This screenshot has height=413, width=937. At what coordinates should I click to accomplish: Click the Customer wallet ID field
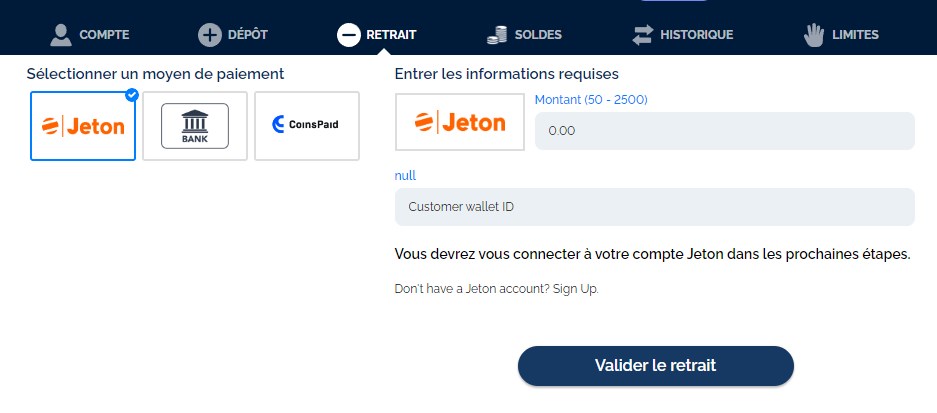click(x=654, y=207)
